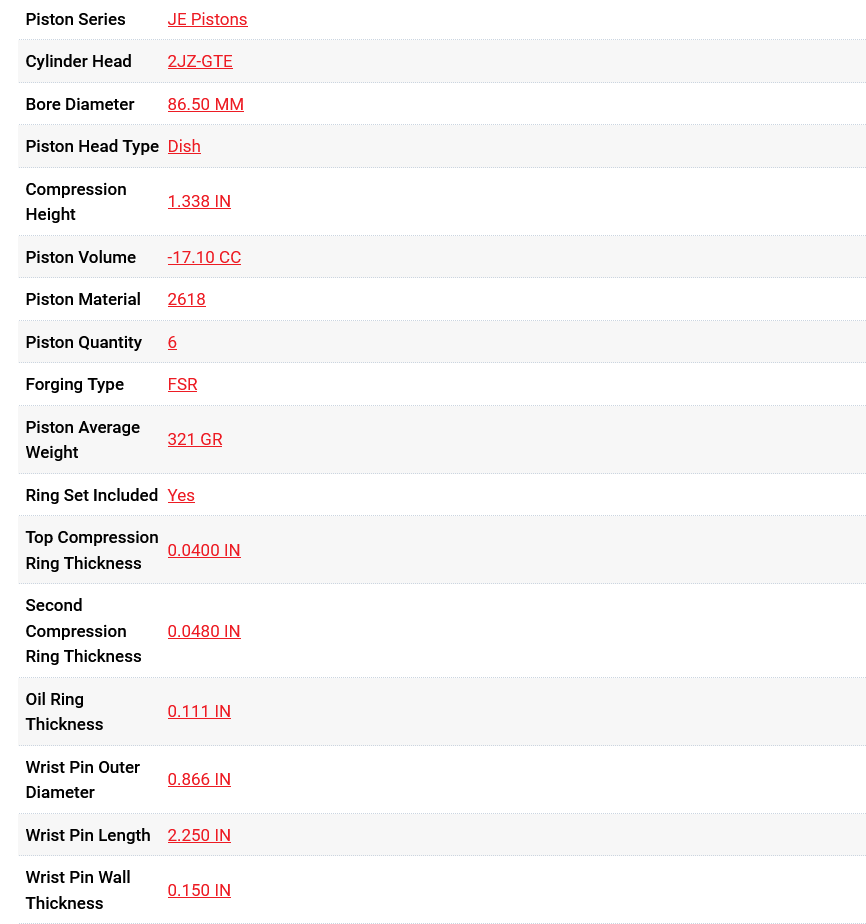Open the 1.338 IN compression height link

(x=199, y=201)
